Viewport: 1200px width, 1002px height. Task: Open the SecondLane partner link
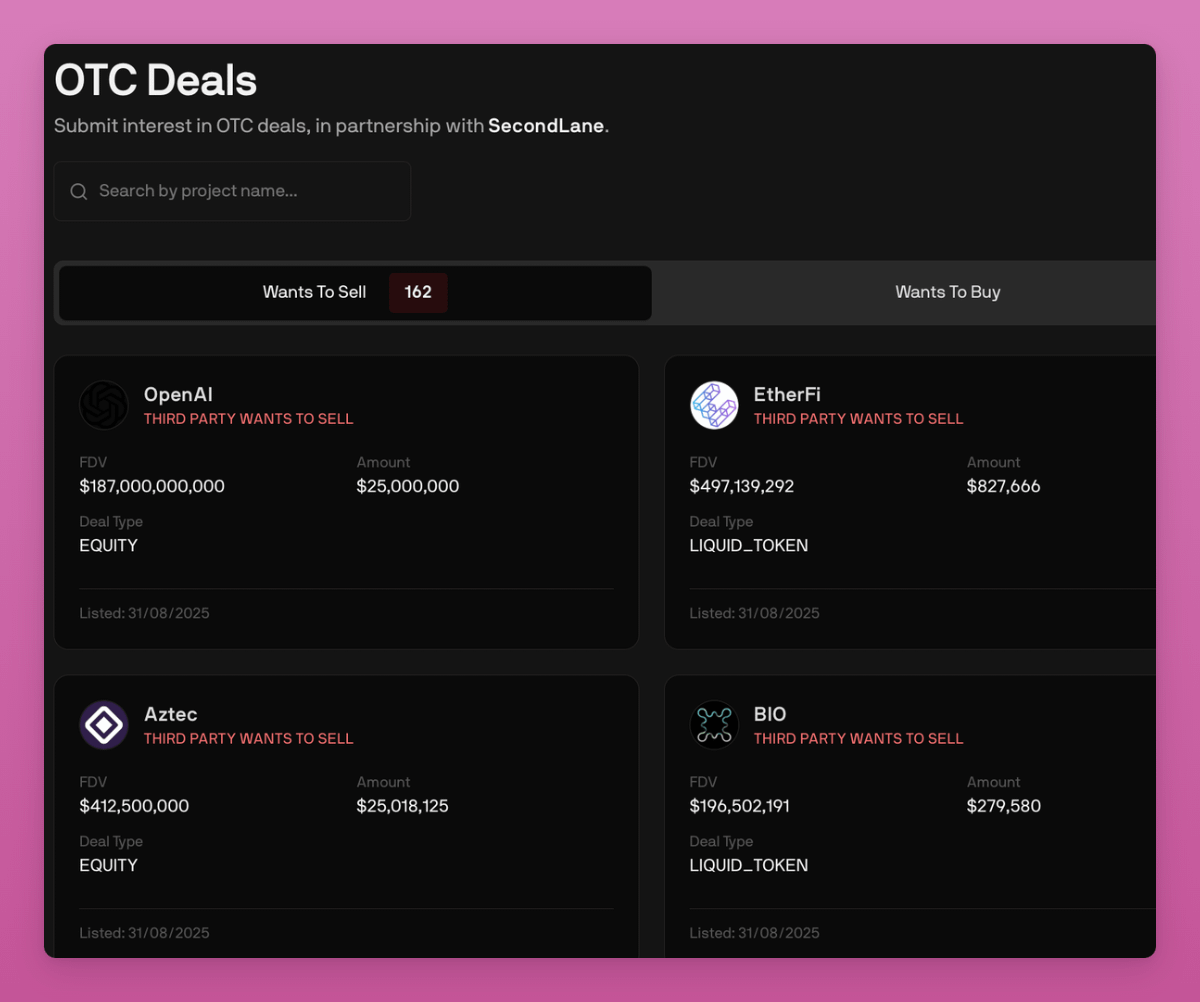(546, 126)
